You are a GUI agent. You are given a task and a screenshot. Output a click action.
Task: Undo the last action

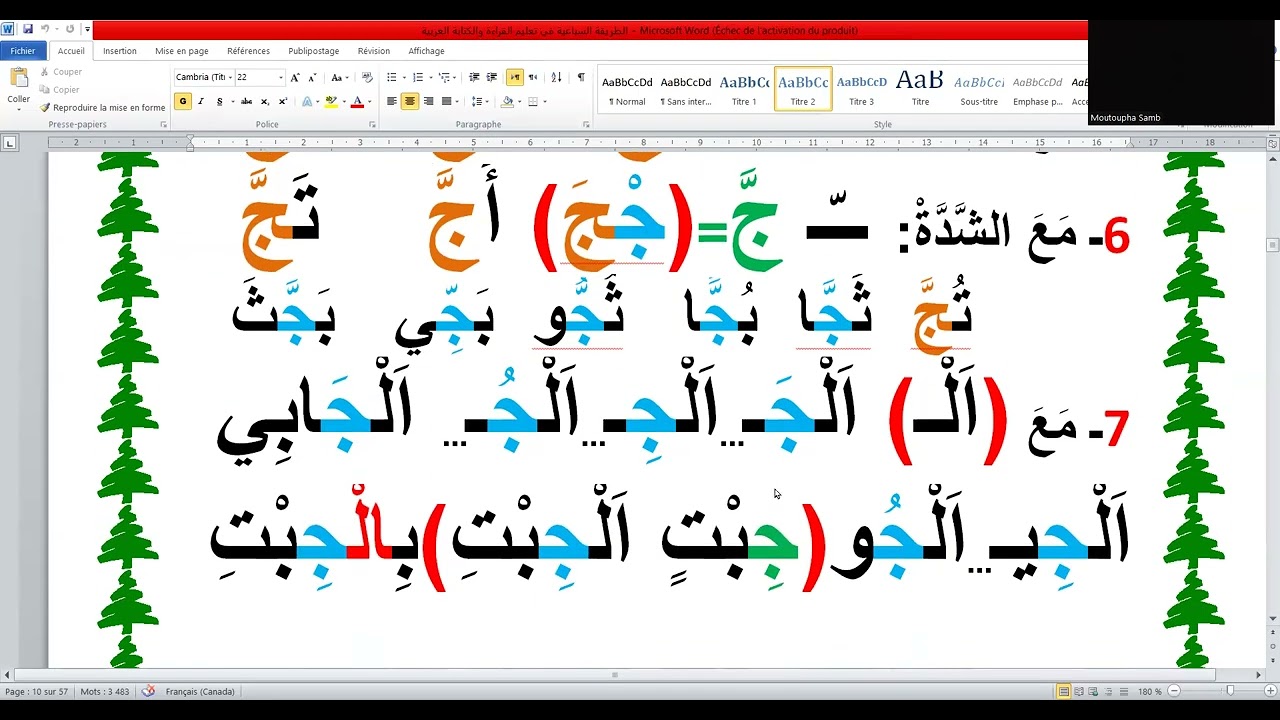click(45, 30)
